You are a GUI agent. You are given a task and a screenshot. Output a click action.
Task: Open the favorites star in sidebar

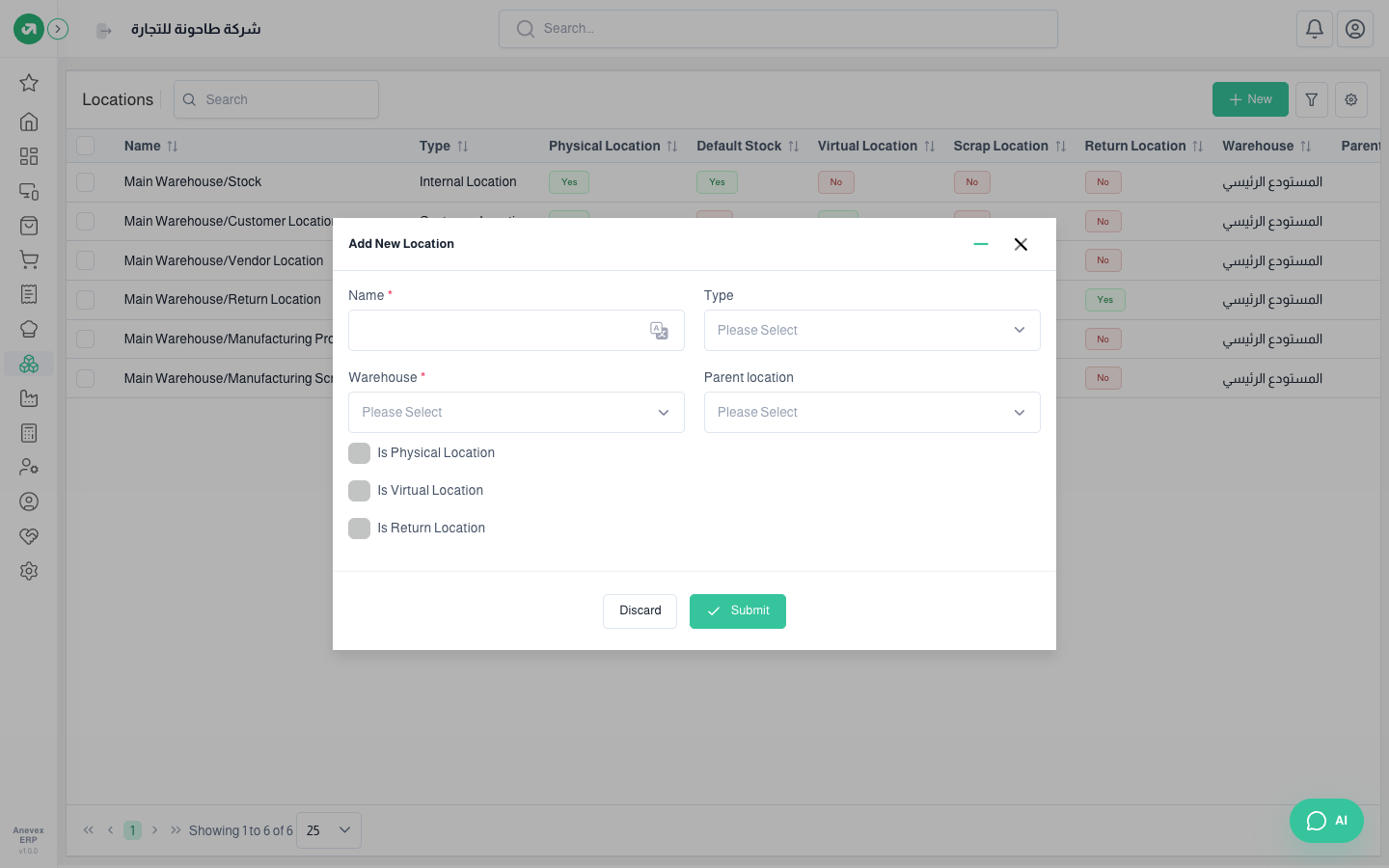tap(29, 83)
